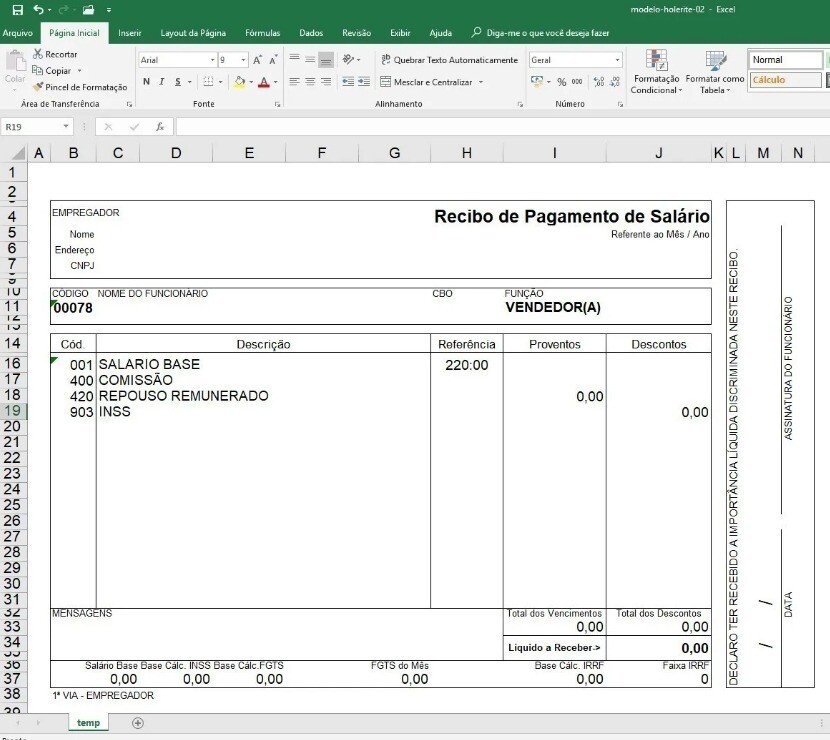Click the increase font size icon
Viewport: 830px width, 740px height.
[x=257, y=60]
